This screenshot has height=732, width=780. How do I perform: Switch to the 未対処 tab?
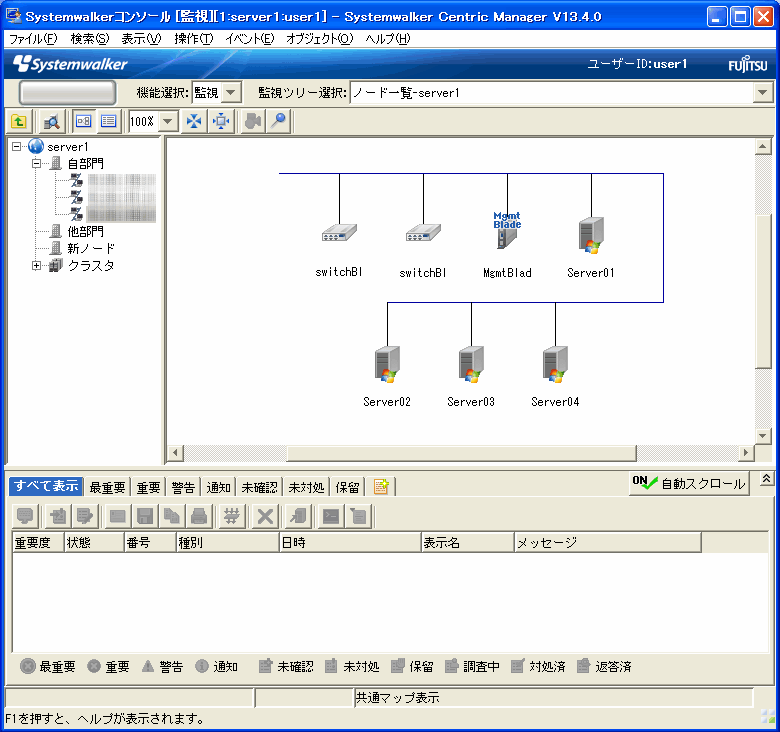pos(306,487)
